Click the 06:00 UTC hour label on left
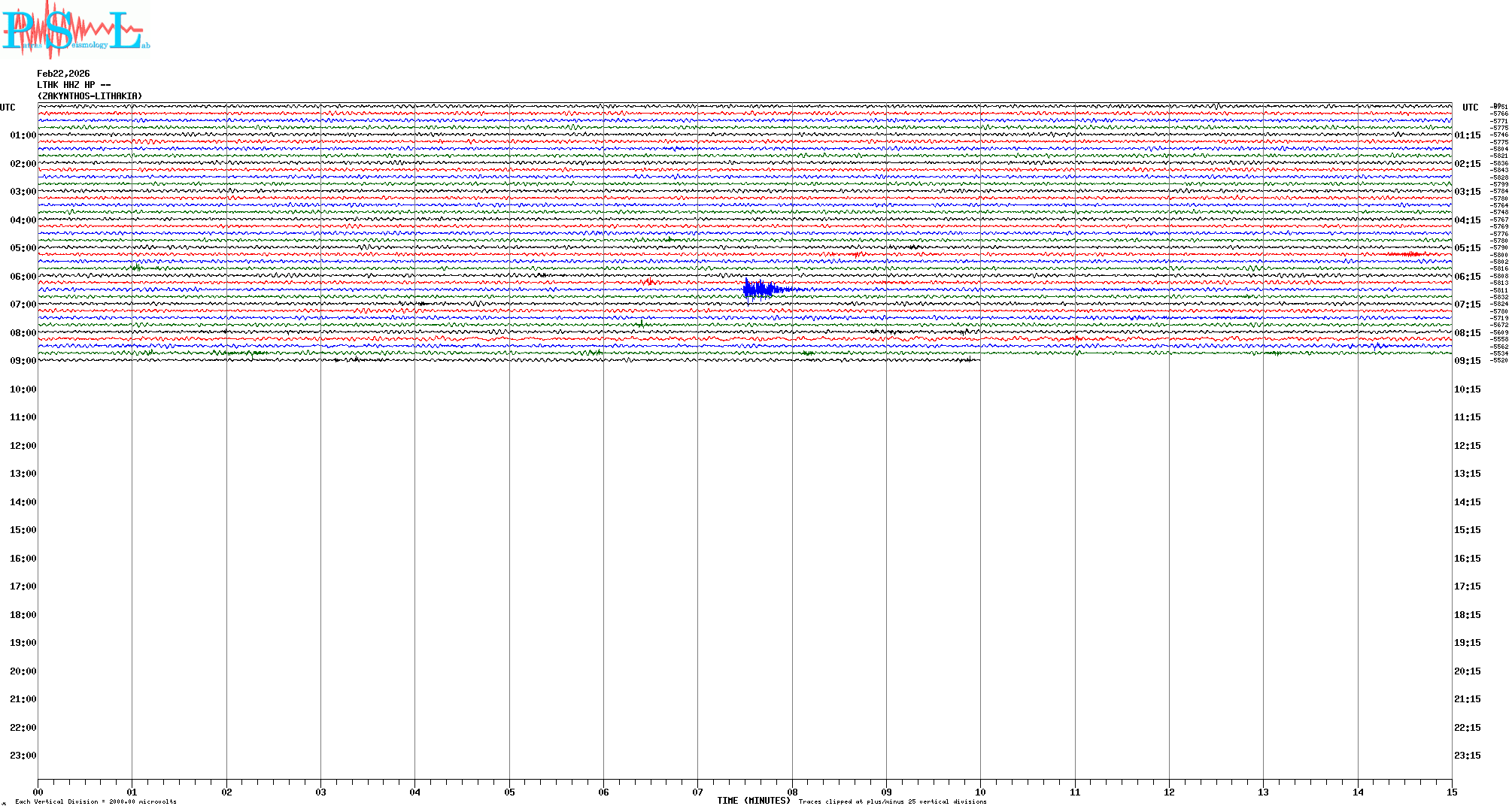Image resolution: width=1512 pixels, height=812 pixels. pyautogui.click(x=23, y=277)
